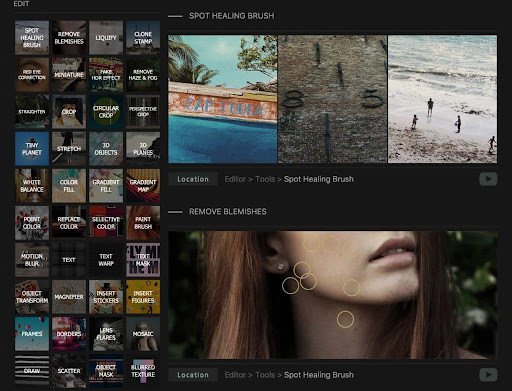Open the 3D Objects tile
Viewport: 512px width, 391px height.
(x=106, y=149)
